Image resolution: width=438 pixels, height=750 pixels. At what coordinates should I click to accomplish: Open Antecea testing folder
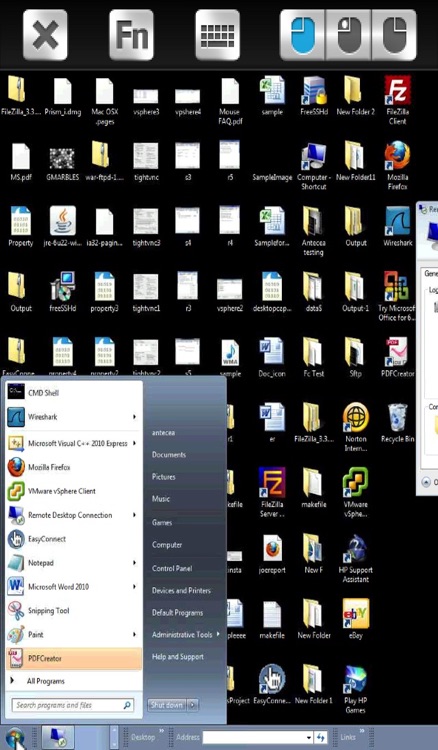(x=314, y=232)
